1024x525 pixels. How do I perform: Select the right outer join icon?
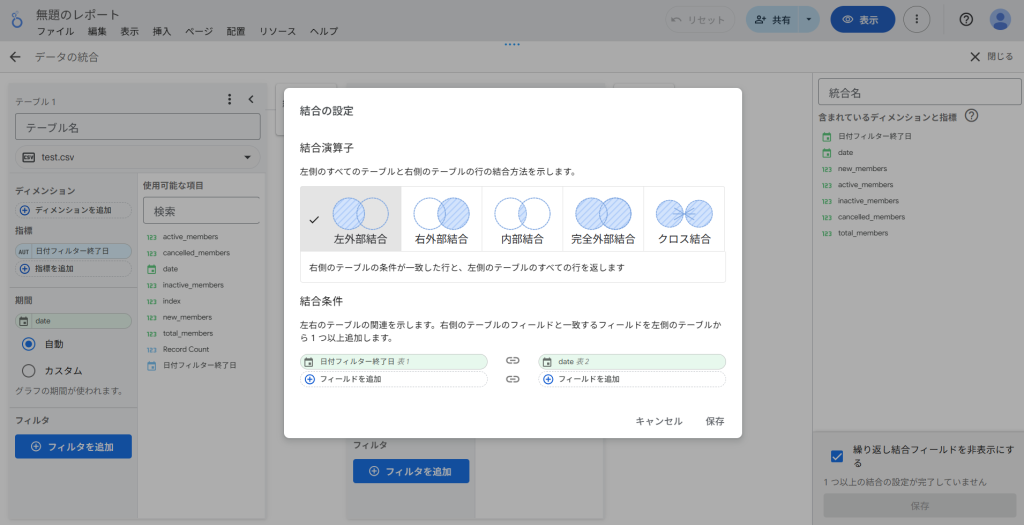click(441, 214)
